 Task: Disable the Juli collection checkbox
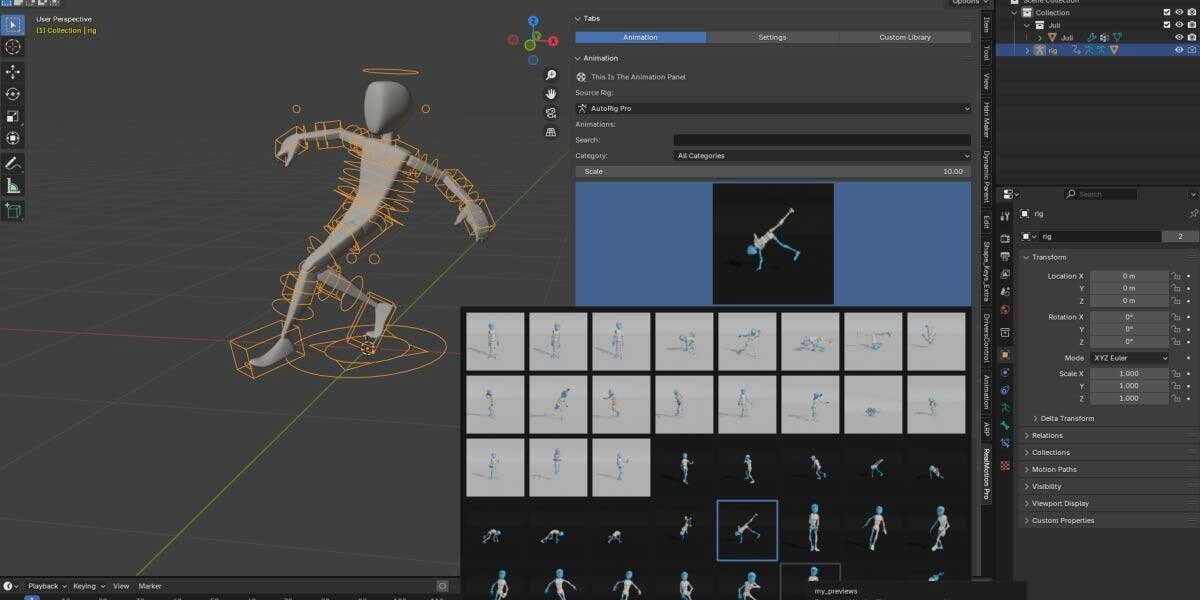coord(1167,24)
